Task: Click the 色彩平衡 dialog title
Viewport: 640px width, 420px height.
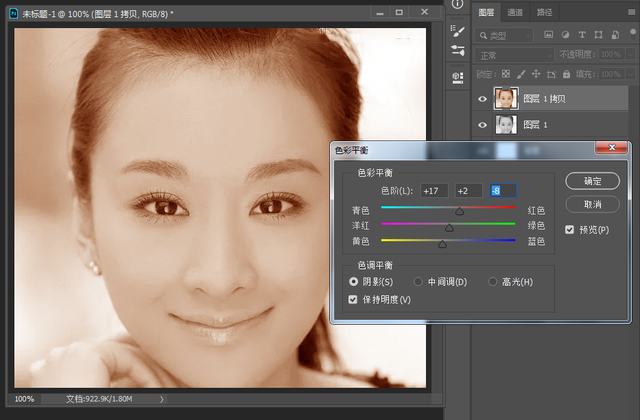Action: pos(351,150)
